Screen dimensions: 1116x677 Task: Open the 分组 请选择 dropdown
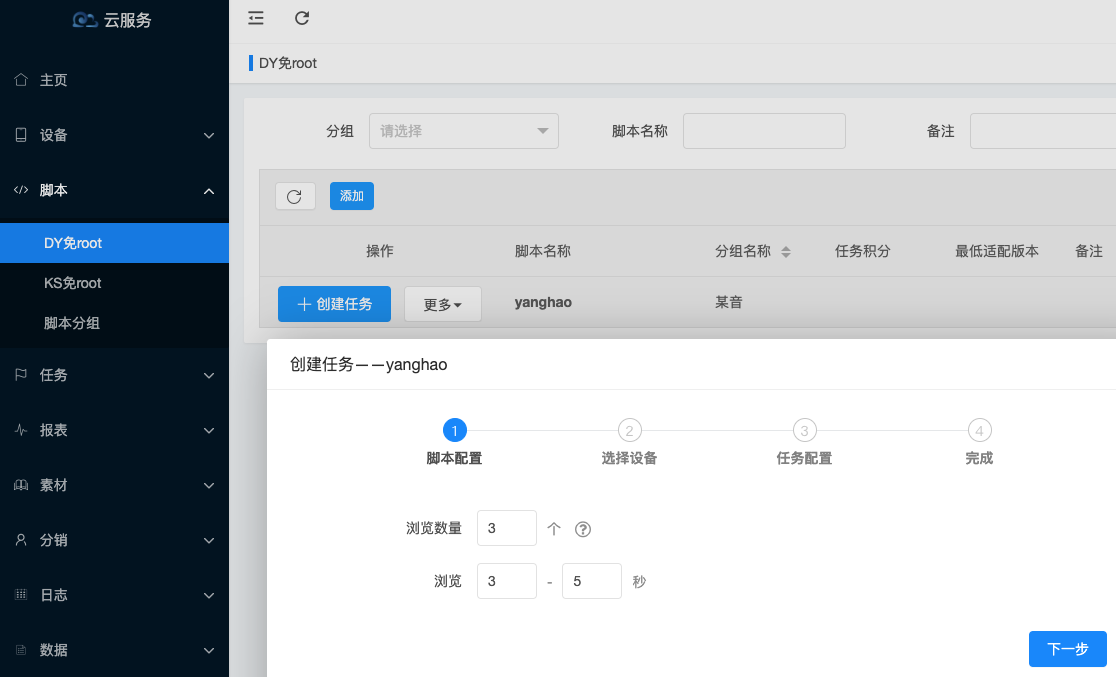[463, 131]
